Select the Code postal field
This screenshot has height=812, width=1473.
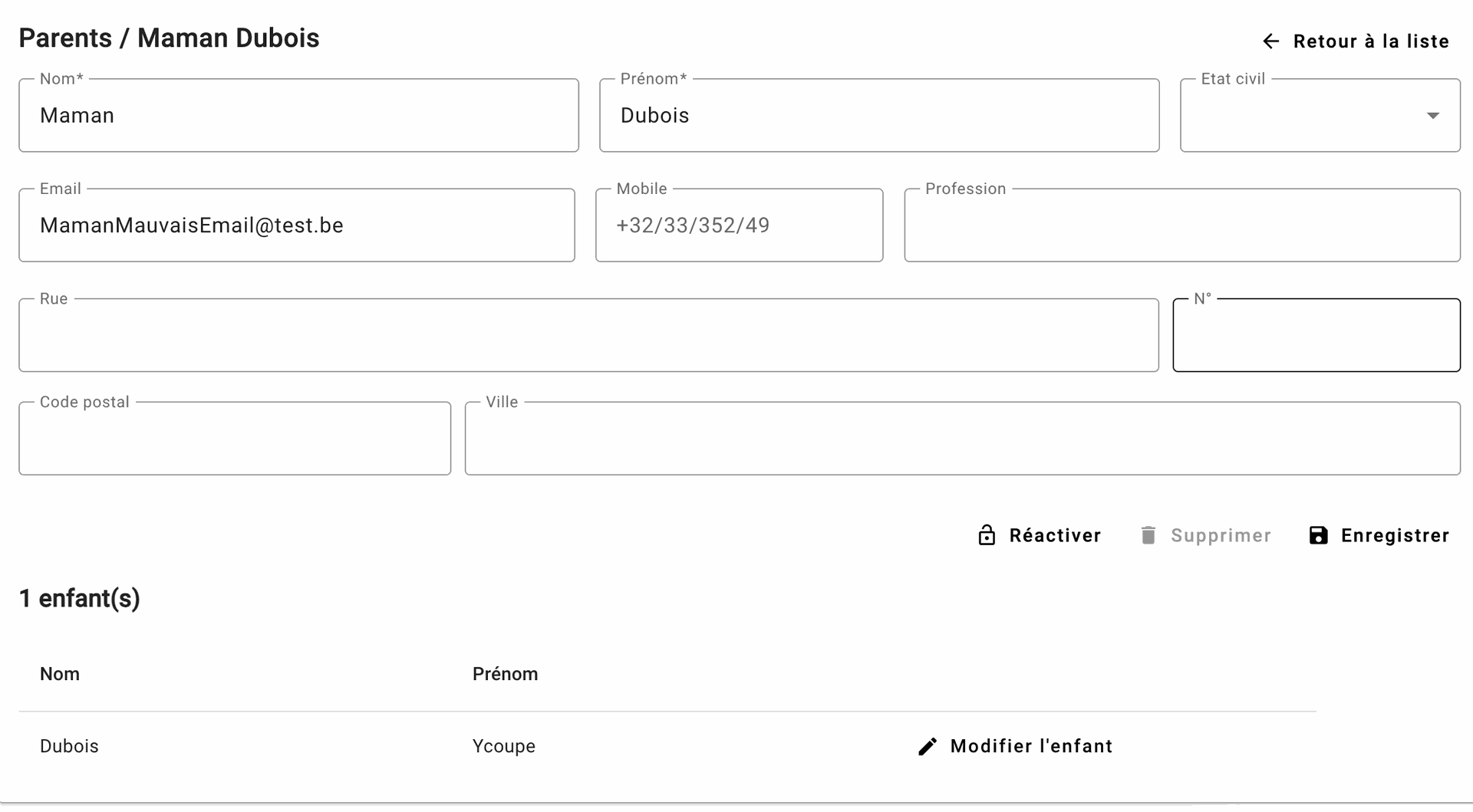[235, 439]
